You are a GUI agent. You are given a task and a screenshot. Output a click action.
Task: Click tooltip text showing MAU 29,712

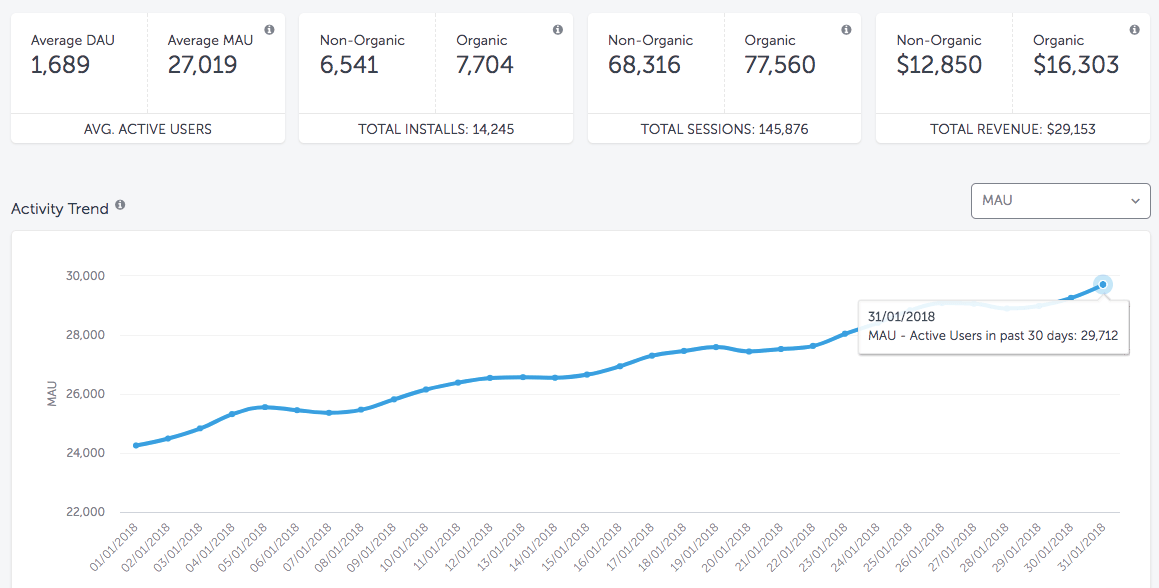click(x=993, y=336)
